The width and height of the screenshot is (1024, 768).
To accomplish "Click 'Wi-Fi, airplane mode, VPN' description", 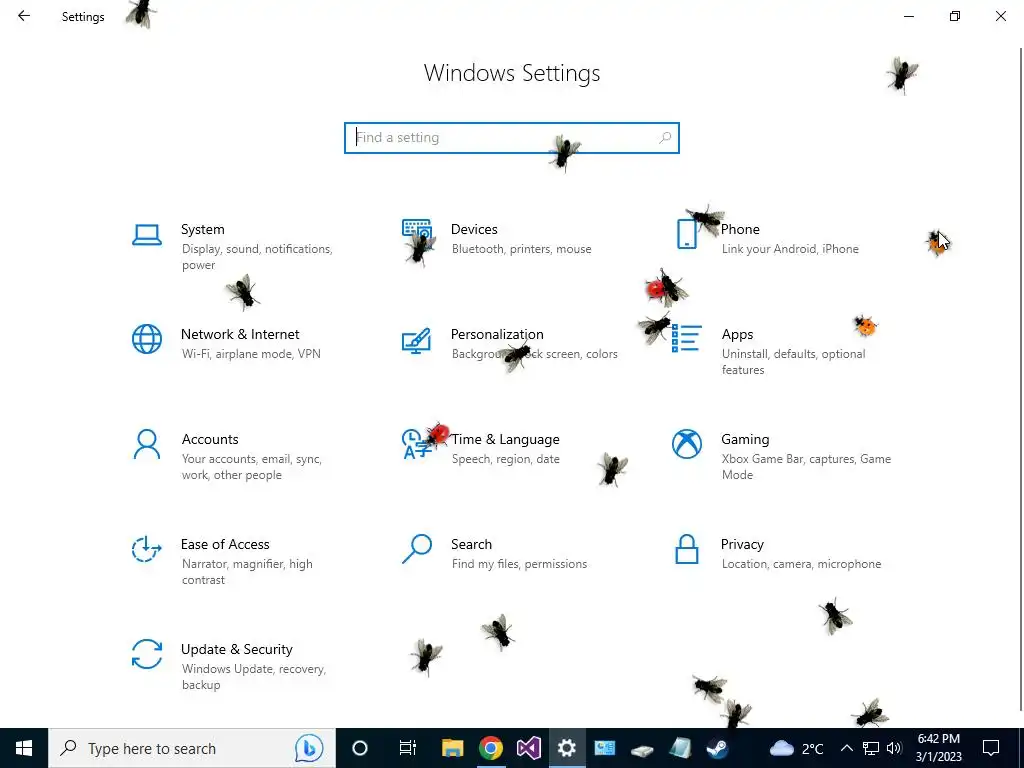I will tap(251, 354).
